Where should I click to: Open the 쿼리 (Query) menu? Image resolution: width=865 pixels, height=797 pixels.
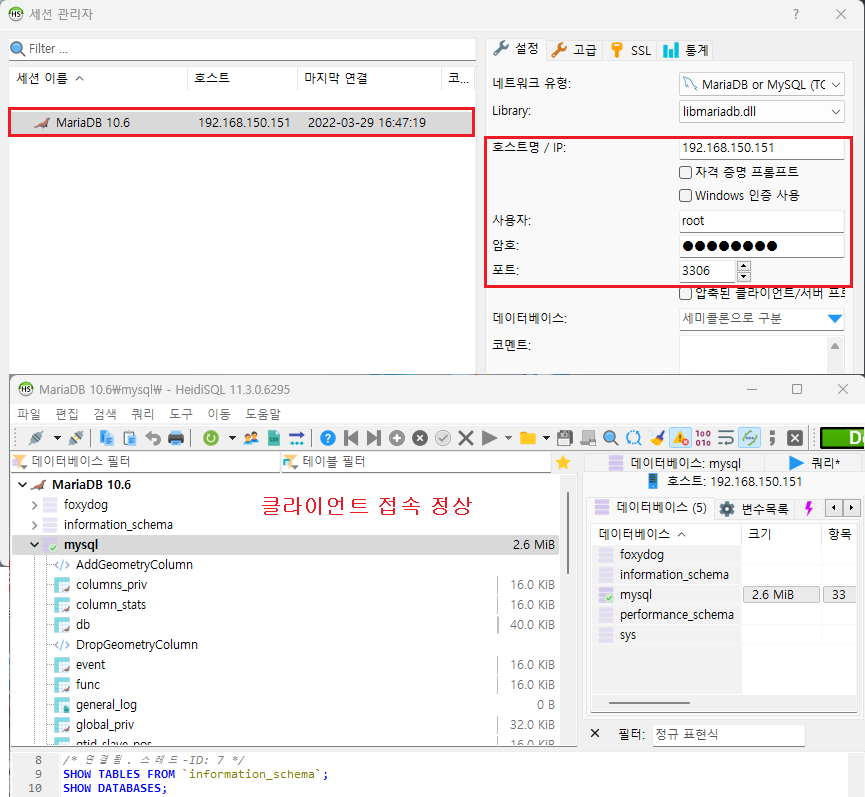143,414
